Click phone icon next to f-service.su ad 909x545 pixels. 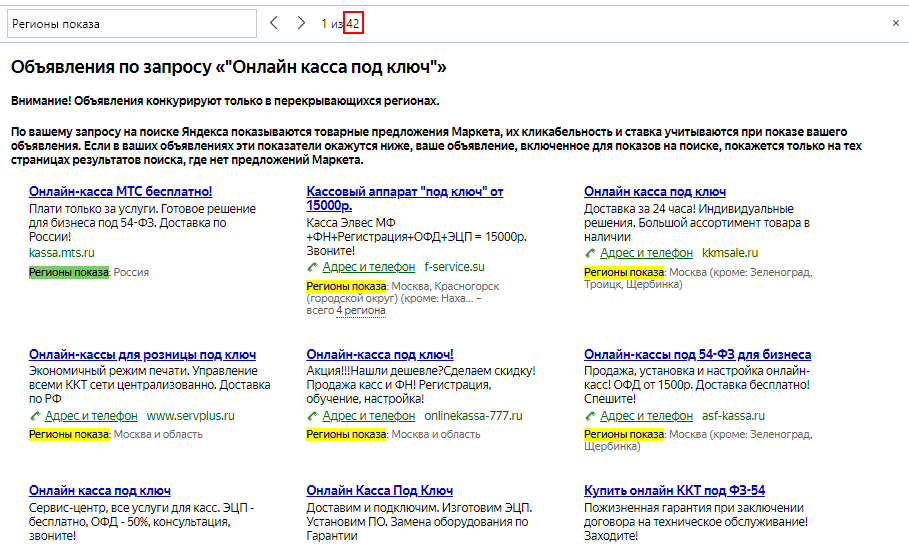coord(312,267)
